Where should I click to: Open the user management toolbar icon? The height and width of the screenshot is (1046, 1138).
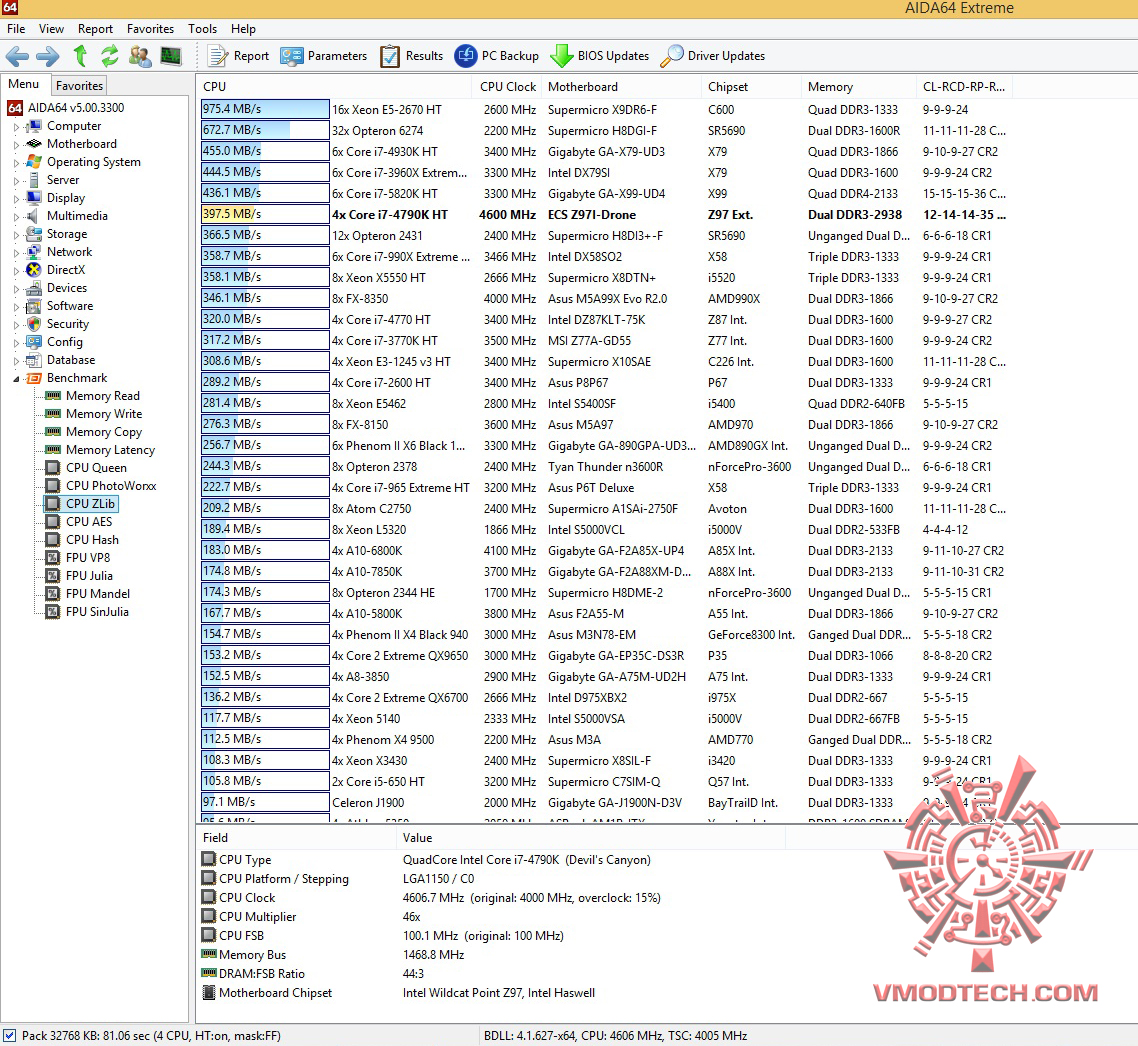click(x=139, y=56)
